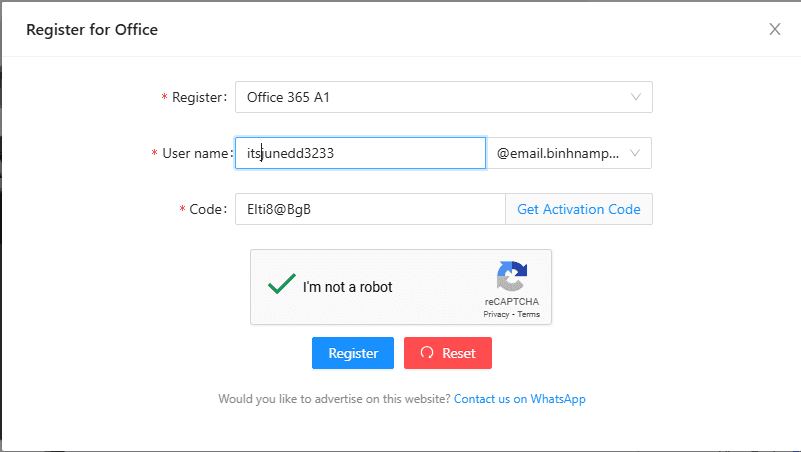
Task: Click the Register for Office title
Action: [92, 30]
